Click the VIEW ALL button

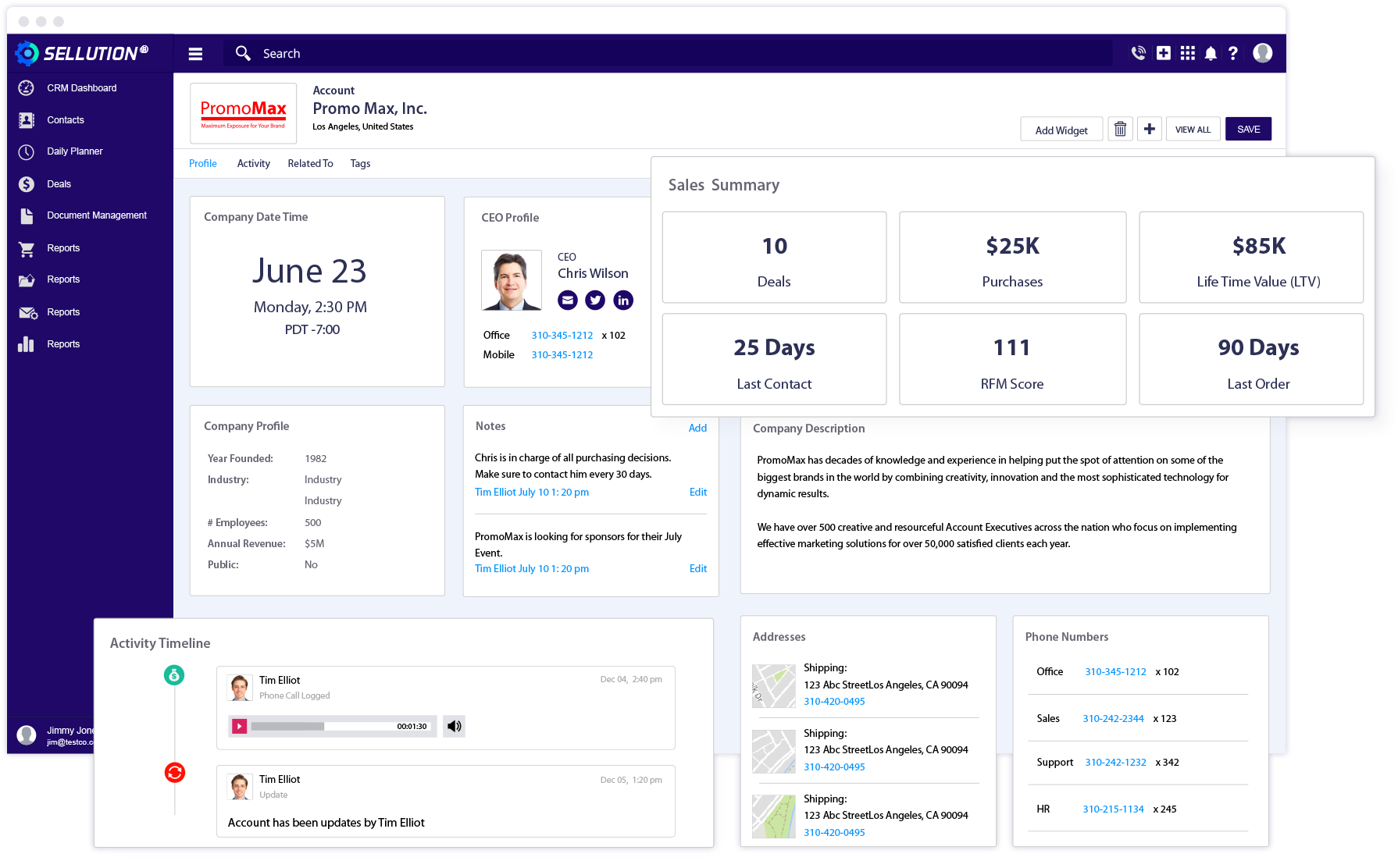(1193, 129)
